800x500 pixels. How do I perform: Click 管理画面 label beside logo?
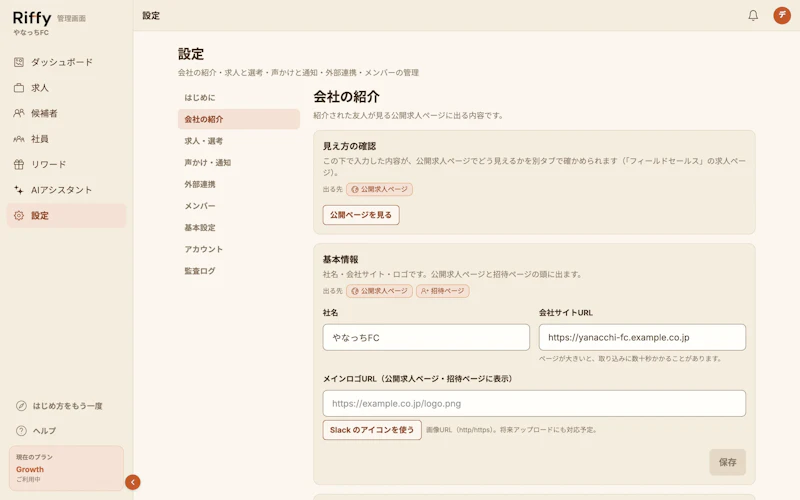[x=71, y=18]
